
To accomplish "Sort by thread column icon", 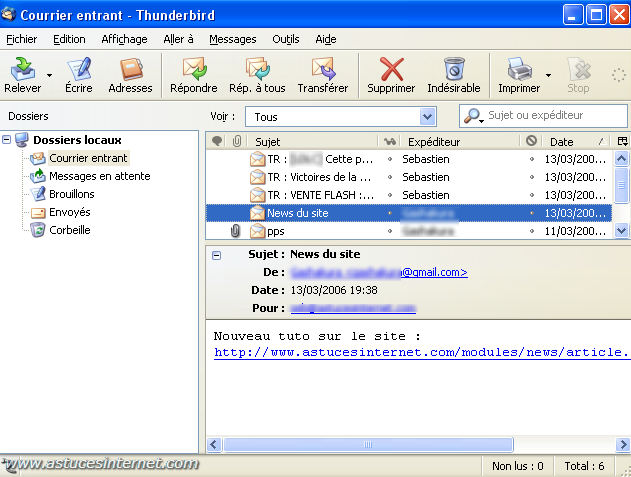I will point(217,141).
